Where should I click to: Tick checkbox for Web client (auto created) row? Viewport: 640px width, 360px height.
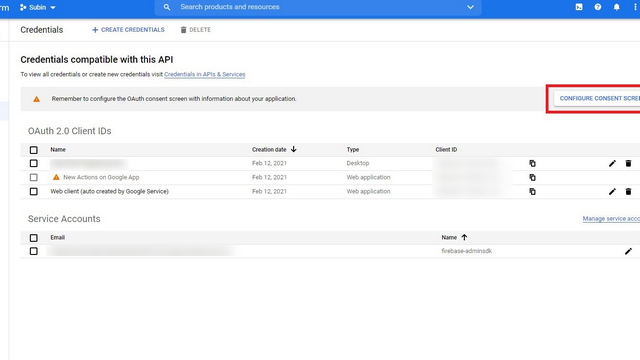click(x=33, y=191)
